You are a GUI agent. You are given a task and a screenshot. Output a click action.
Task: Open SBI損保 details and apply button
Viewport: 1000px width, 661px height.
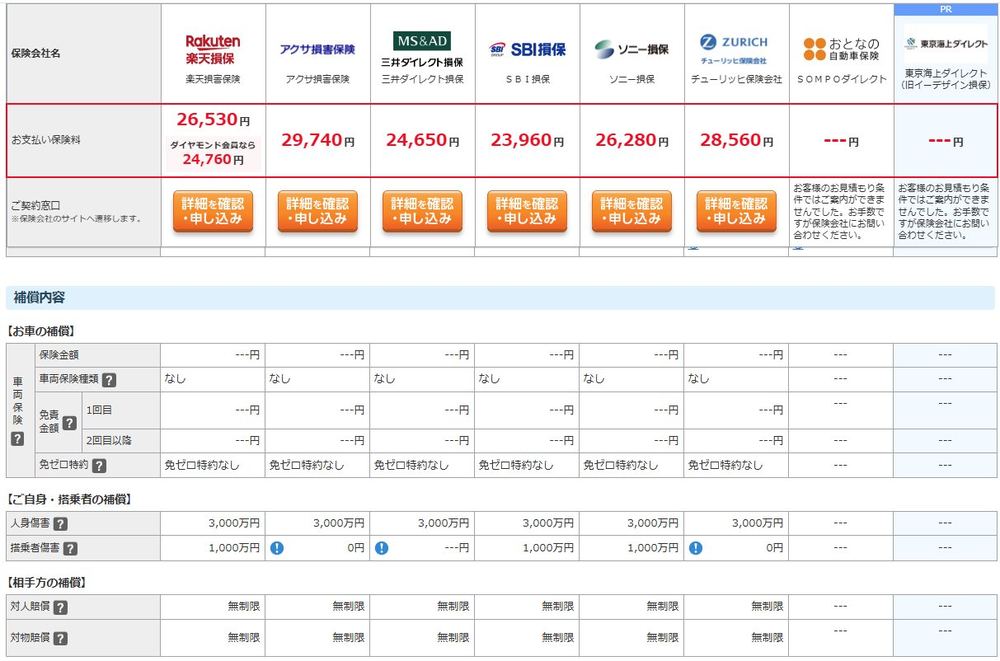point(527,211)
